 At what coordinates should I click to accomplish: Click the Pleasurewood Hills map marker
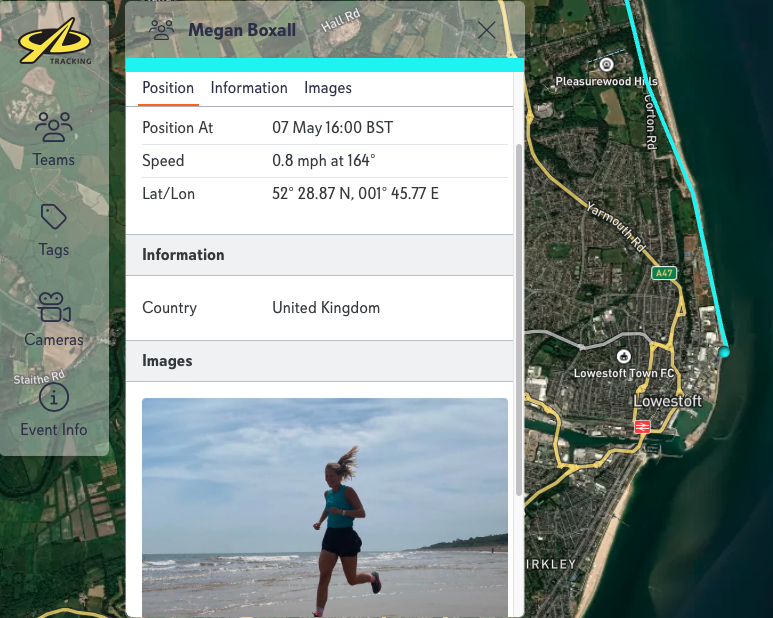coord(606,65)
